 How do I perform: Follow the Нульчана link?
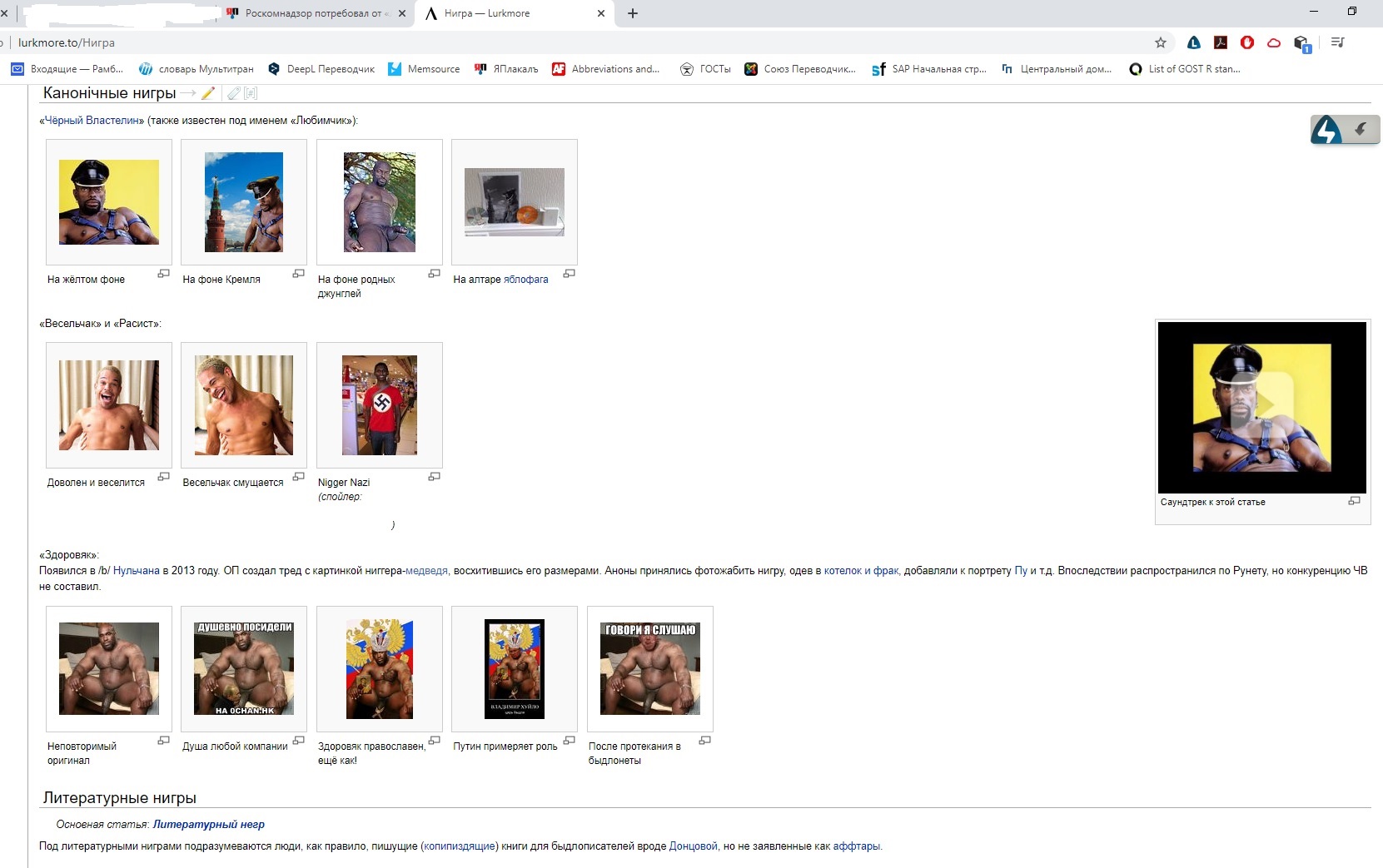click(136, 571)
